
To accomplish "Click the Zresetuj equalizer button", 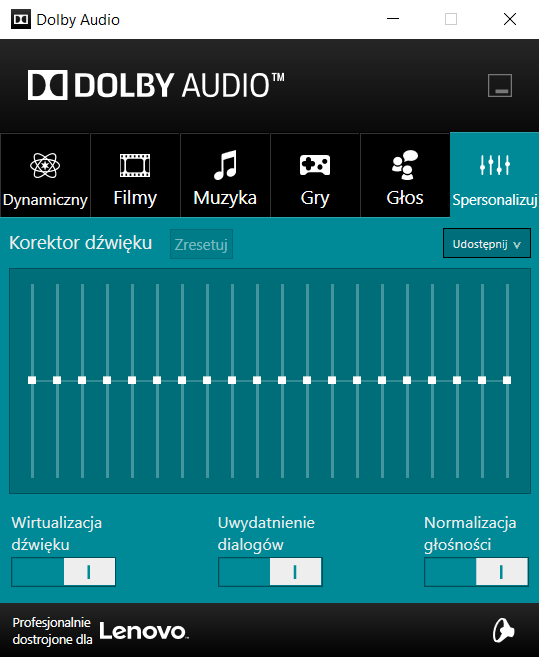I will (x=201, y=244).
